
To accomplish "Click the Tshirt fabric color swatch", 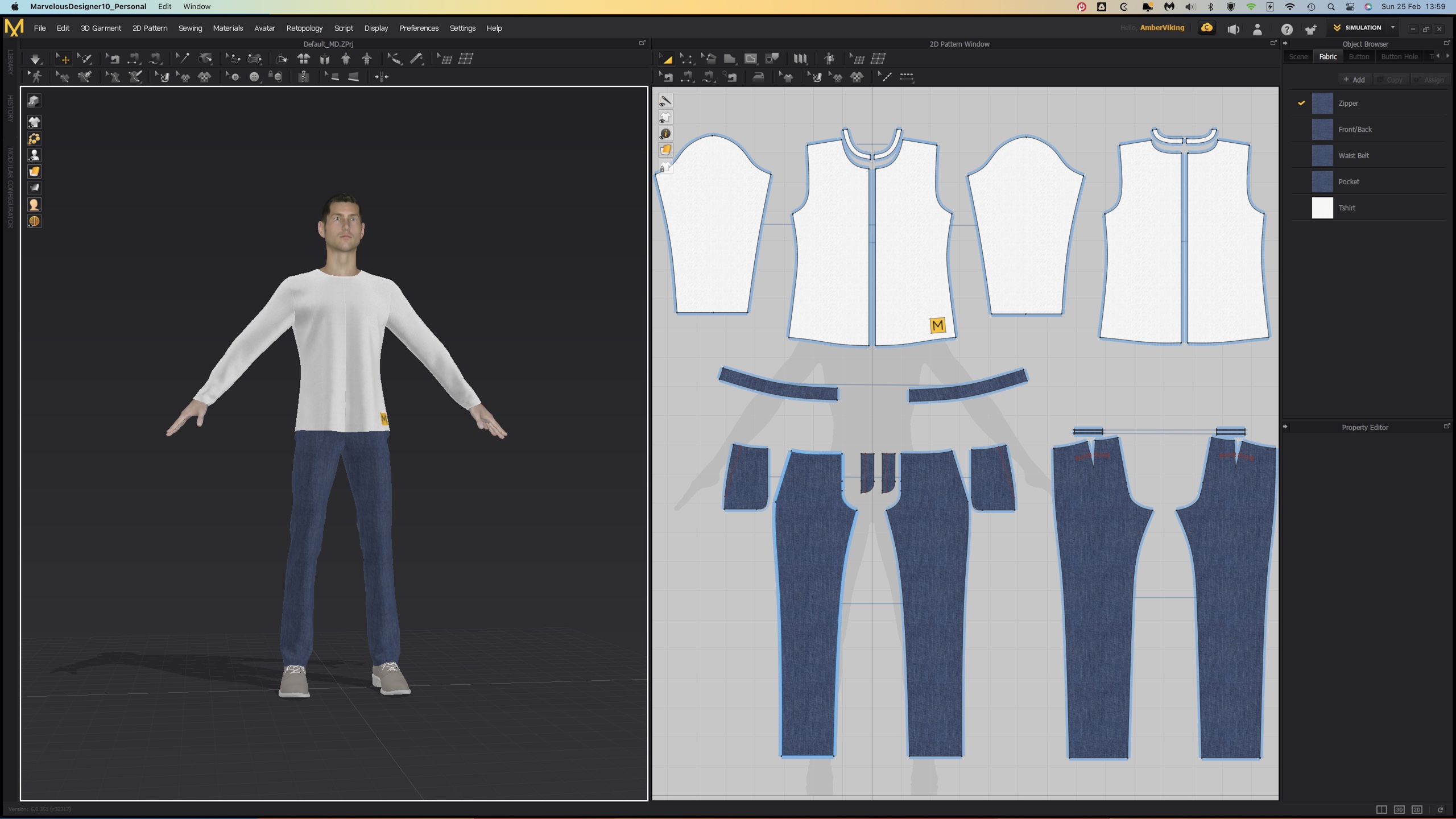I will [1322, 208].
